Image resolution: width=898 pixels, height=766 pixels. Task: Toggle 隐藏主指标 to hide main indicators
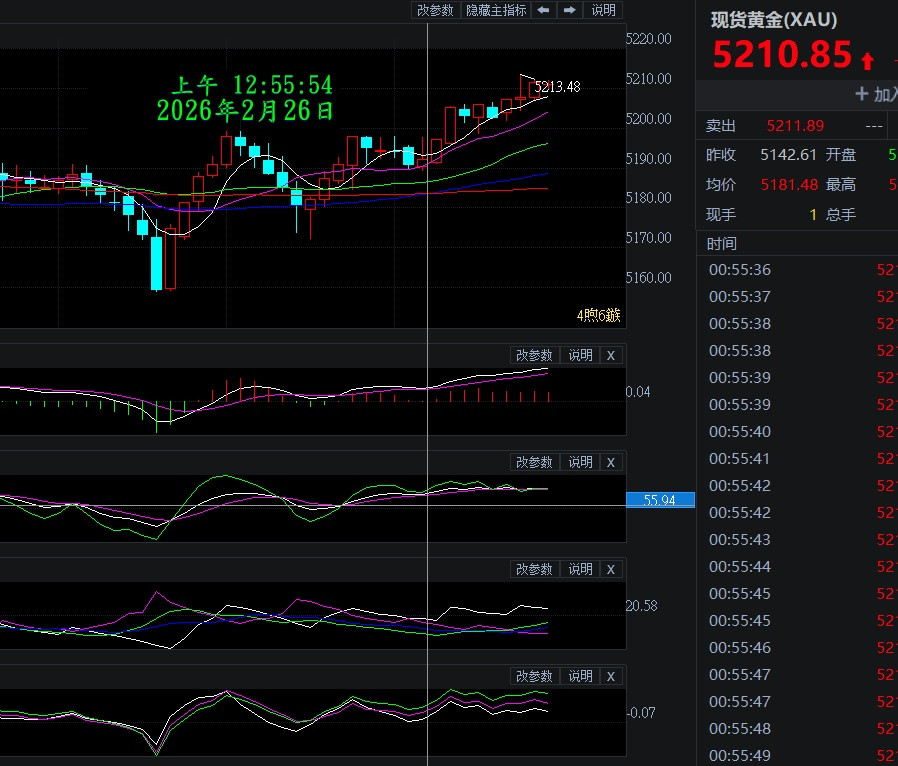tap(496, 10)
